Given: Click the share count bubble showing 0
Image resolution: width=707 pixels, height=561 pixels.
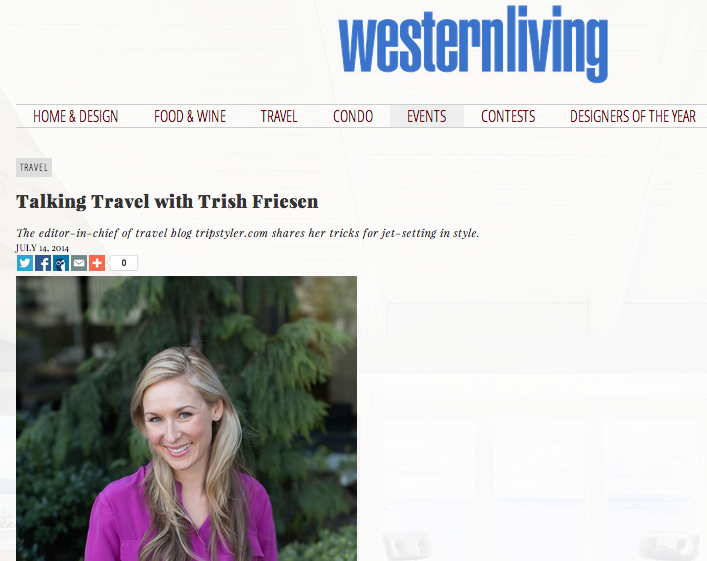Looking at the screenshot, I should (123, 263).
